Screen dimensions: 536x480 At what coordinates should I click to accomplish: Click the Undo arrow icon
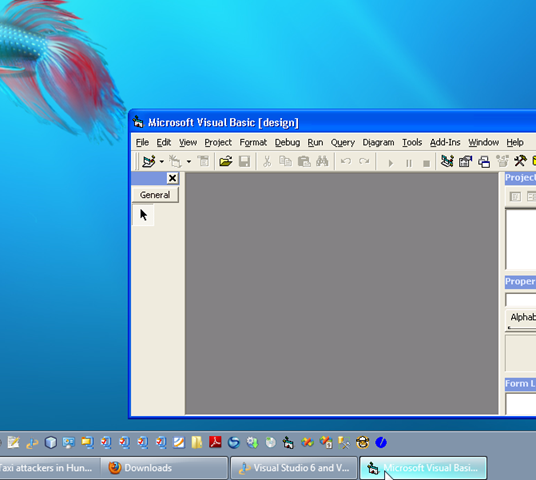coord(346,161)
